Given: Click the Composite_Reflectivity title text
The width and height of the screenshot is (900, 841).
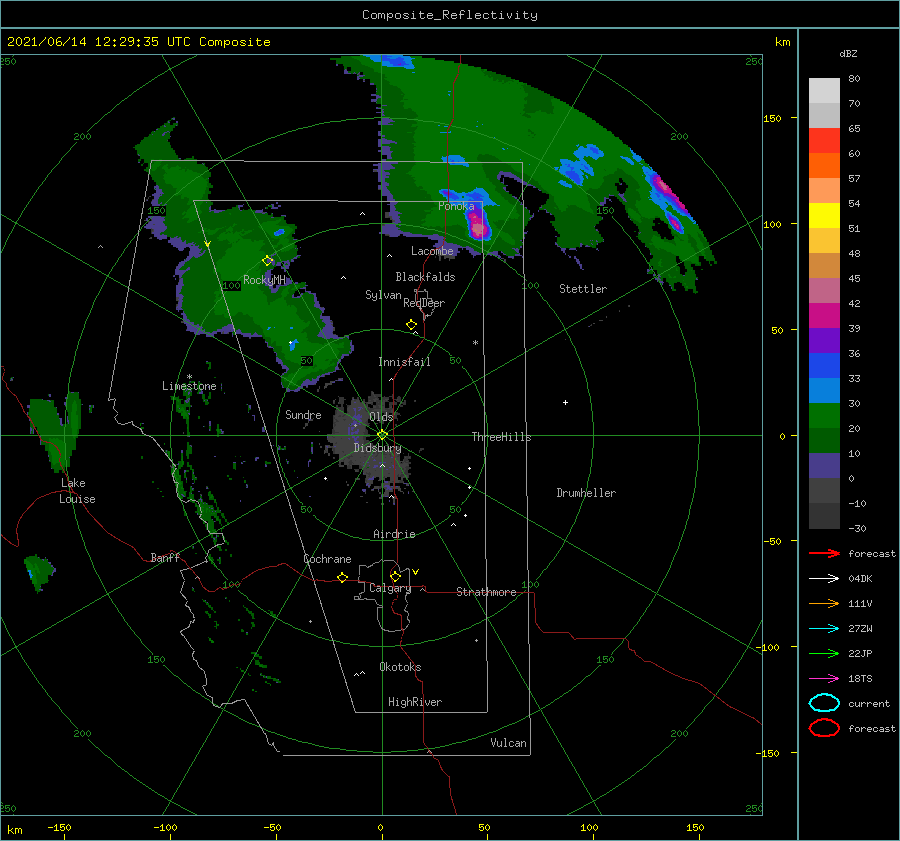Looking at the screenshot, I should pyautogui.click(x=450, y=14).
